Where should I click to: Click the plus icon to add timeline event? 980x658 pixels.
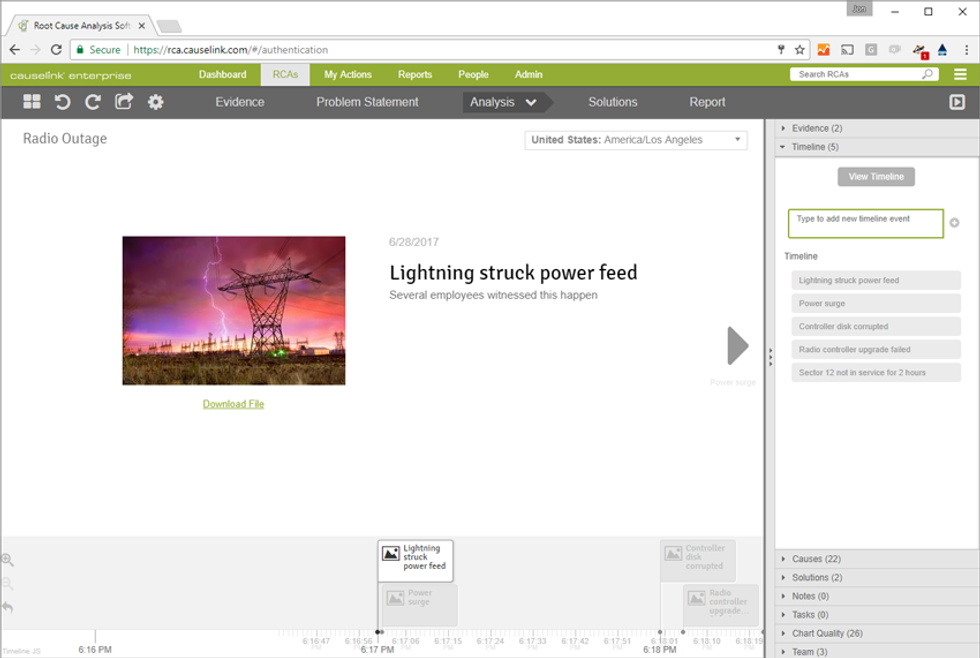(x=956, y=223)
